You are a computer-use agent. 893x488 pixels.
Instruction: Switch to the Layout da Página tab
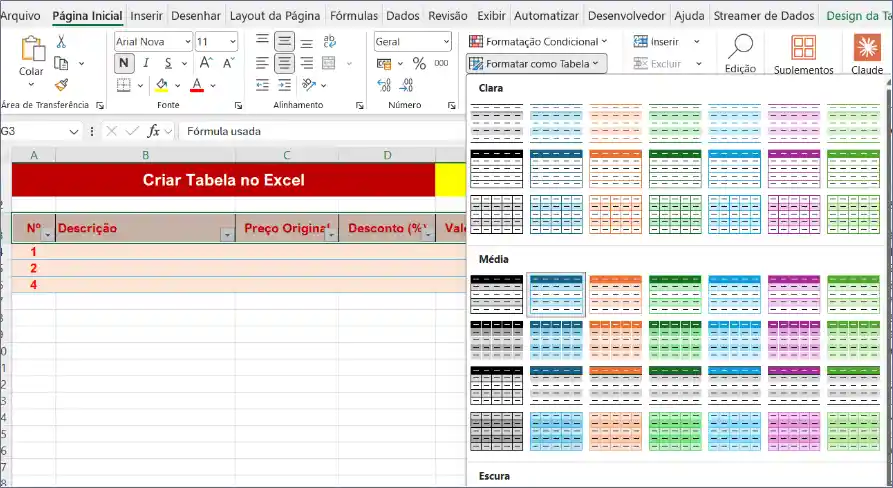pos(275,16)
